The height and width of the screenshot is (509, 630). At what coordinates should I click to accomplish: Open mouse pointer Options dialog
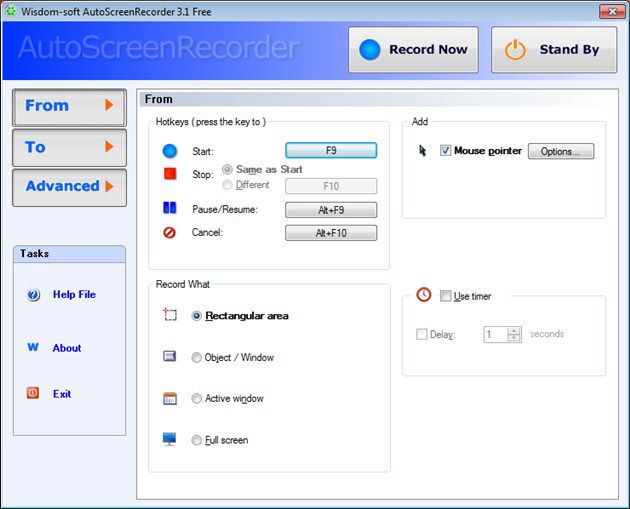(560, 151)
